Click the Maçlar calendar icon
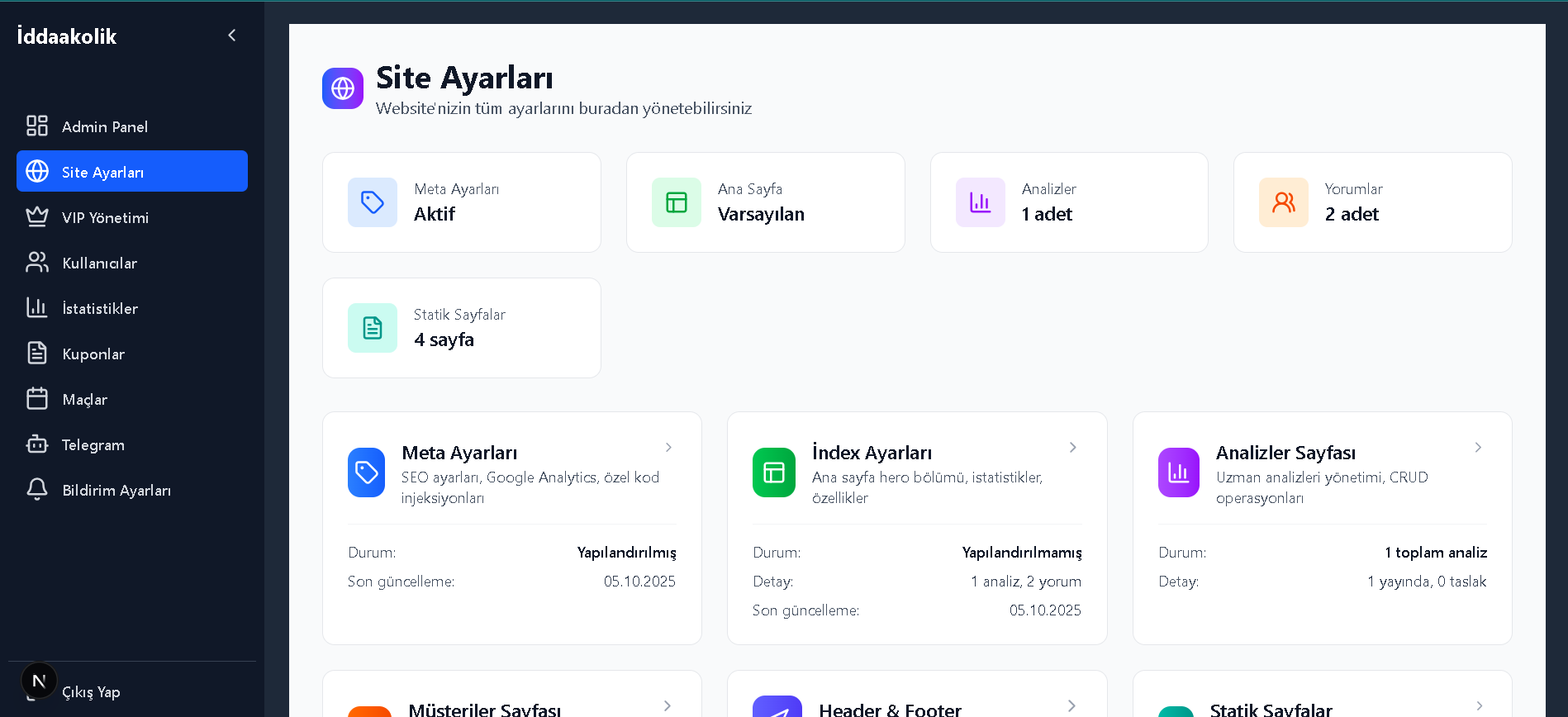The width and height of the screenshot is (1568, 717). [x=37, y=398]
